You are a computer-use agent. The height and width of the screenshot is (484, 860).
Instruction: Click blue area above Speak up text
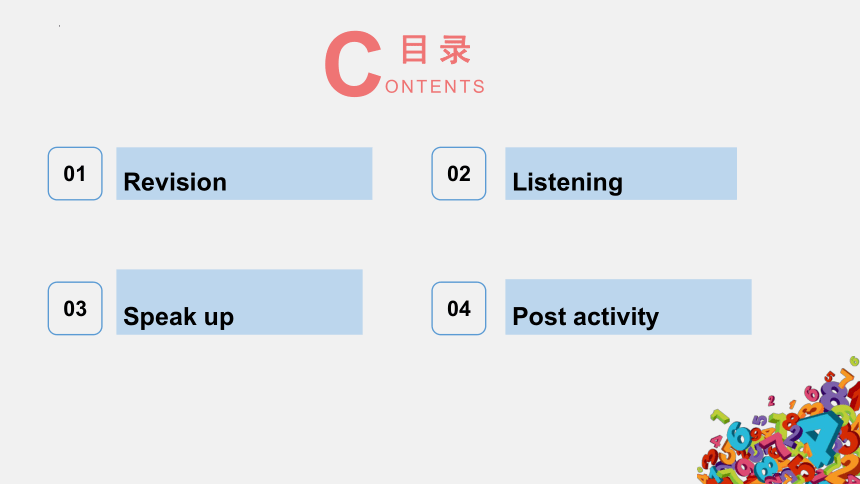239,285
